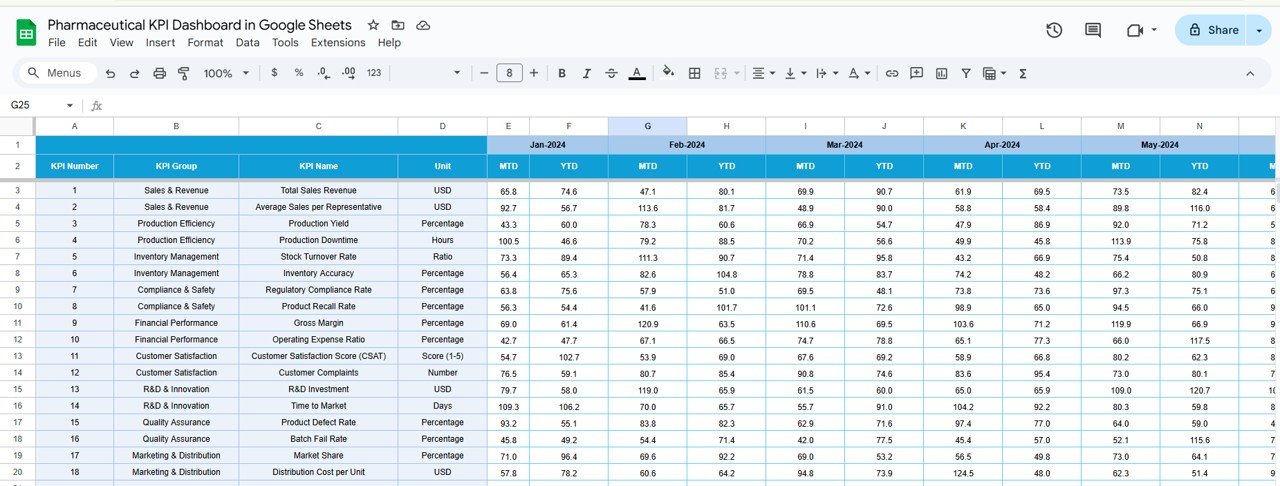The image size is (1280, 486).
Task: Print the spreadsheet
Action: [159, 73]
